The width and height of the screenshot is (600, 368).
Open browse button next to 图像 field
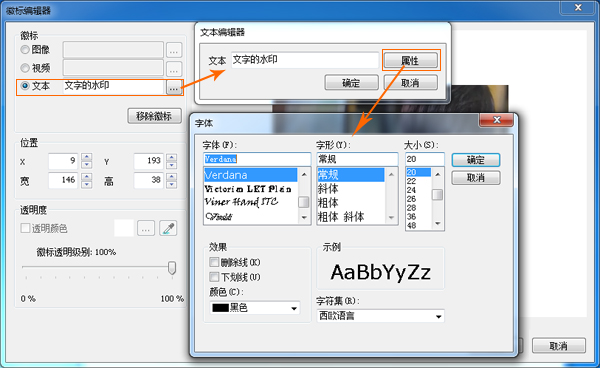(x=174, y=50)
